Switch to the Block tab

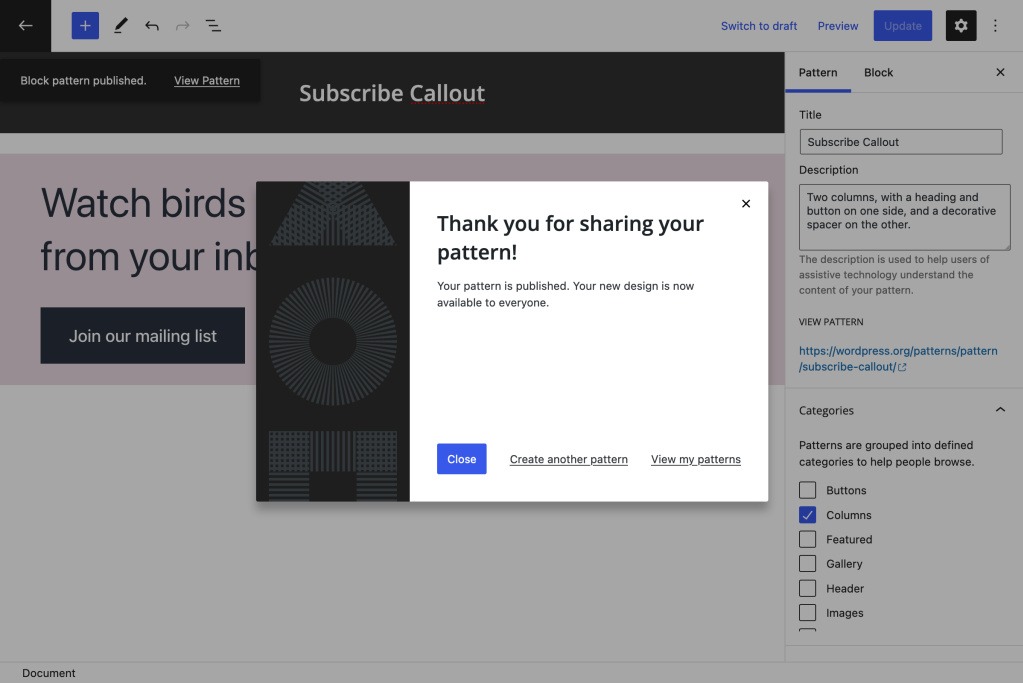point(878,72)
